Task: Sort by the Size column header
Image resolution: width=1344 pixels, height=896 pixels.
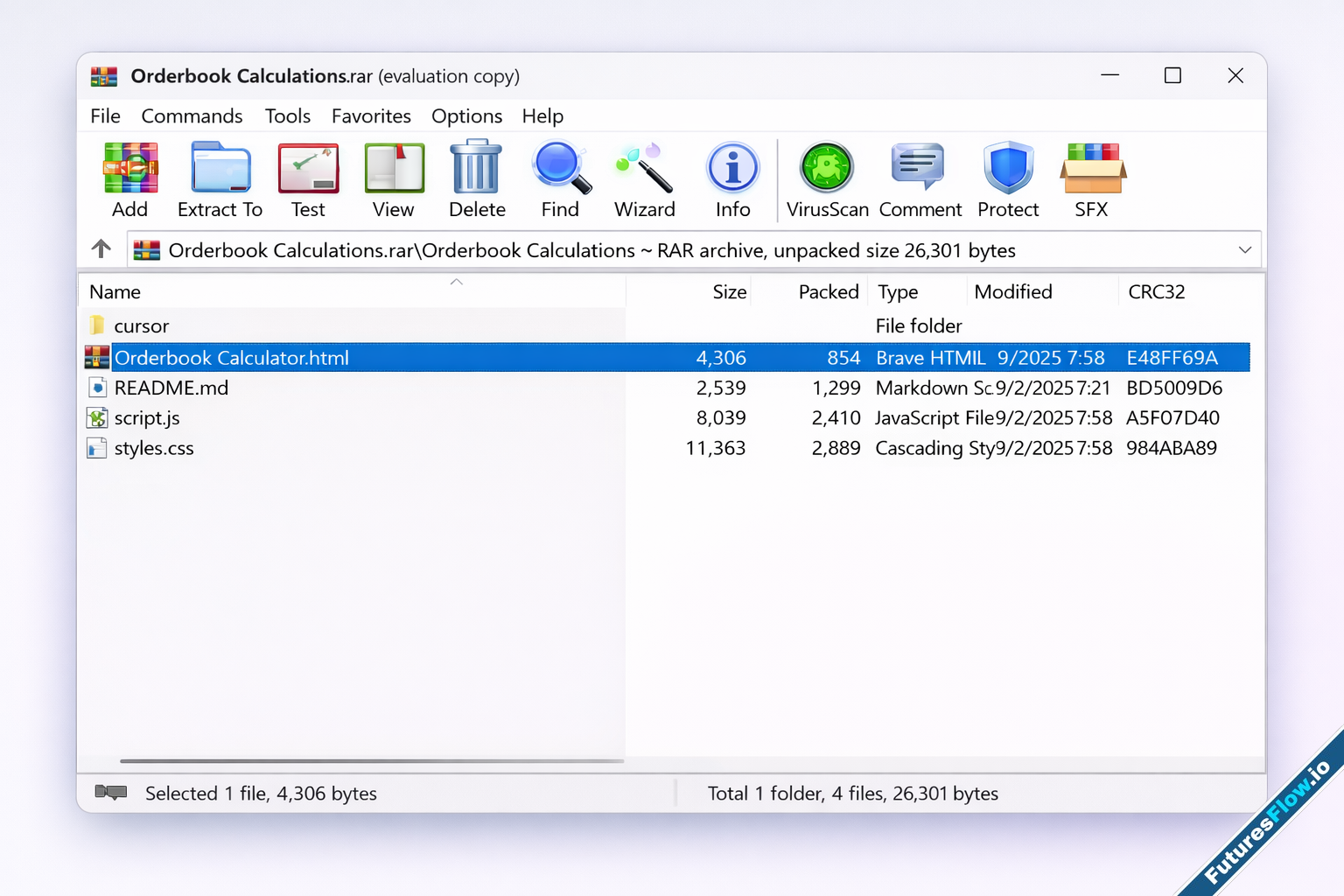Action: click(x=729, y=292)
